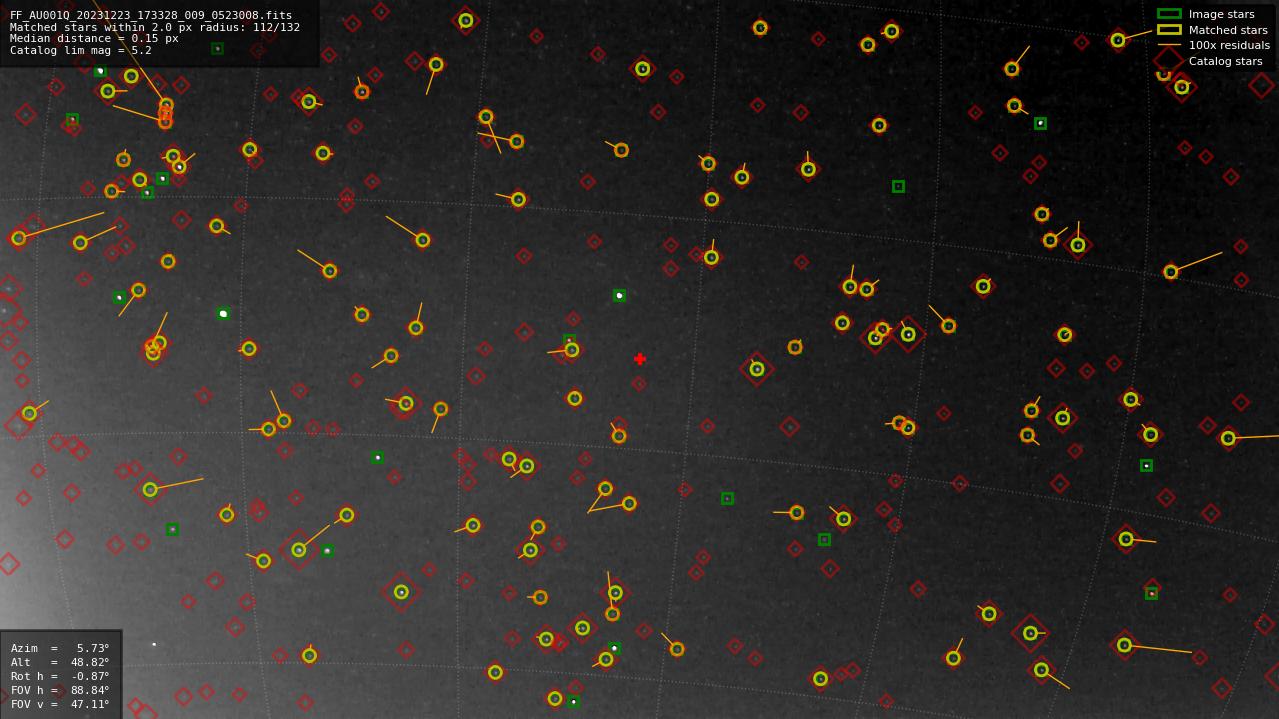Select the 'Catalog stars' legend label
This screenshot has width=1279, height=719.
[1225, 61]
